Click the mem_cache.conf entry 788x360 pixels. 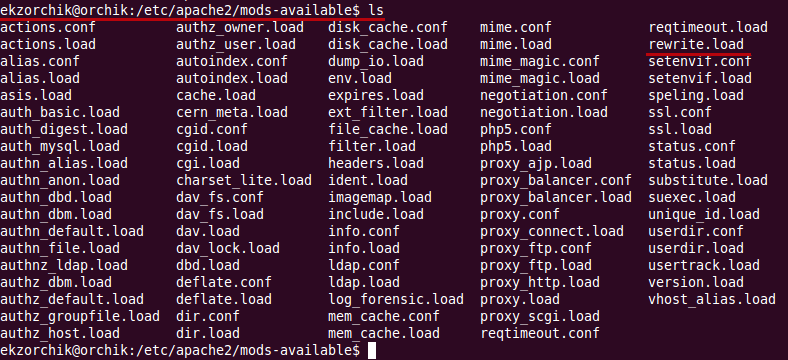383,316
